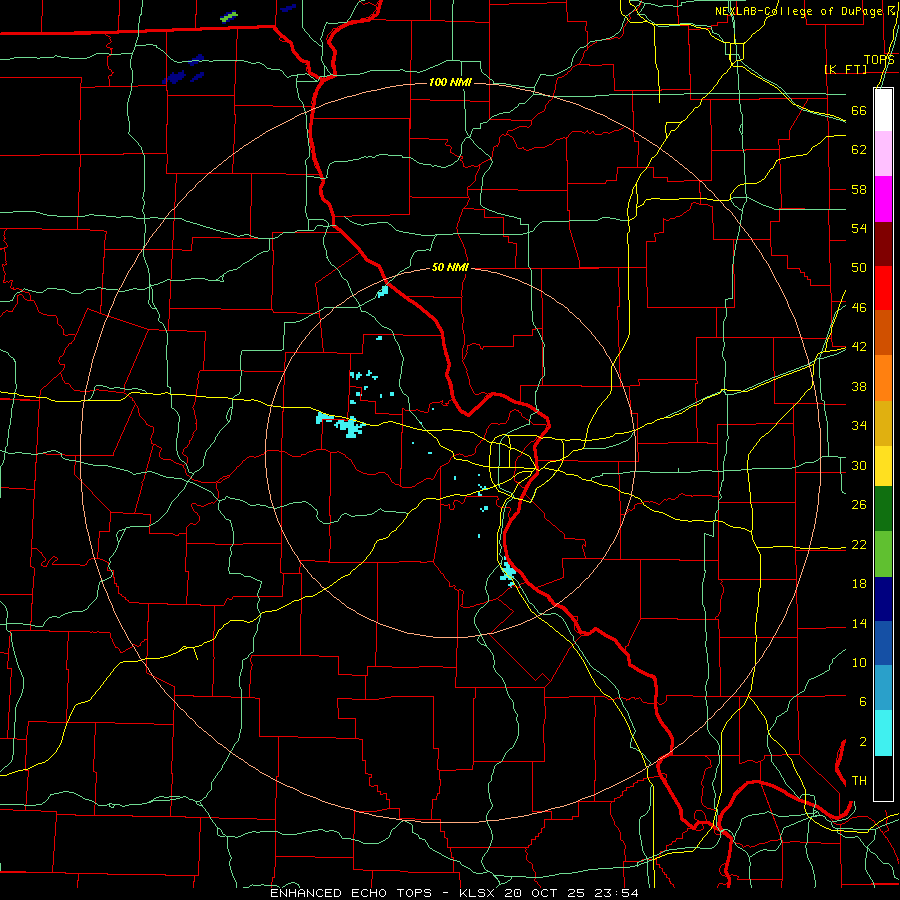Click the "TOPS" legend title
The height and width of the screenshot is (900, 900).
pos(879,60)
